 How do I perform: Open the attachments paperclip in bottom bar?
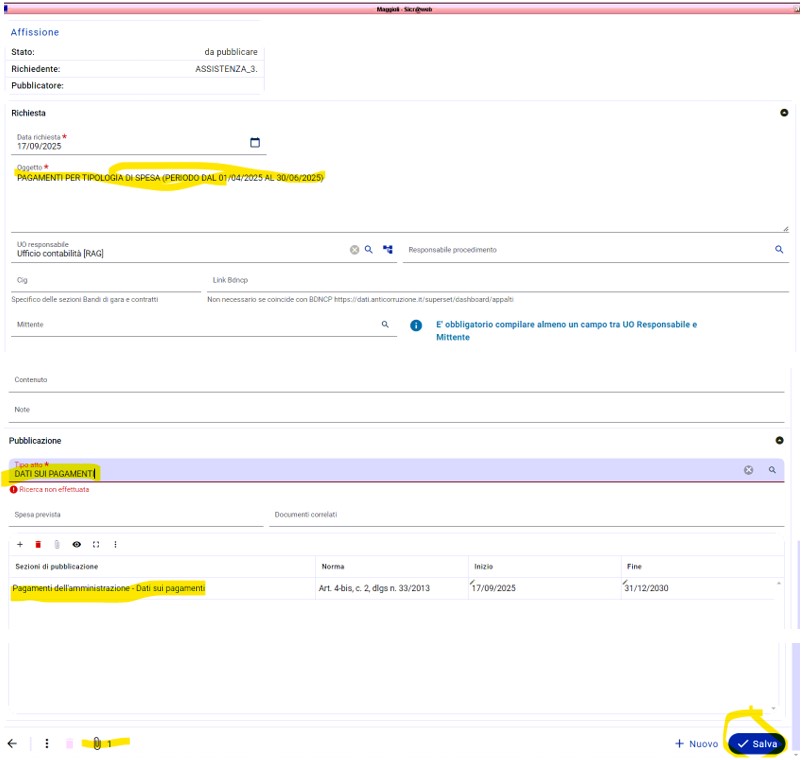pyautogui.click(x=98, y=744)
